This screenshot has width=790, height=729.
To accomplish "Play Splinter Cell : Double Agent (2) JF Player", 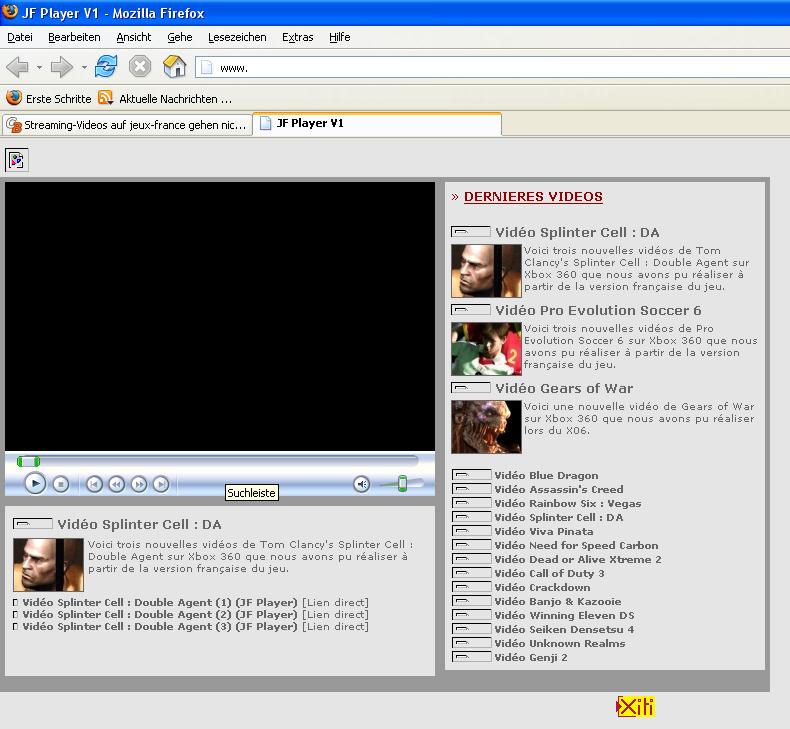I will 160,615.
